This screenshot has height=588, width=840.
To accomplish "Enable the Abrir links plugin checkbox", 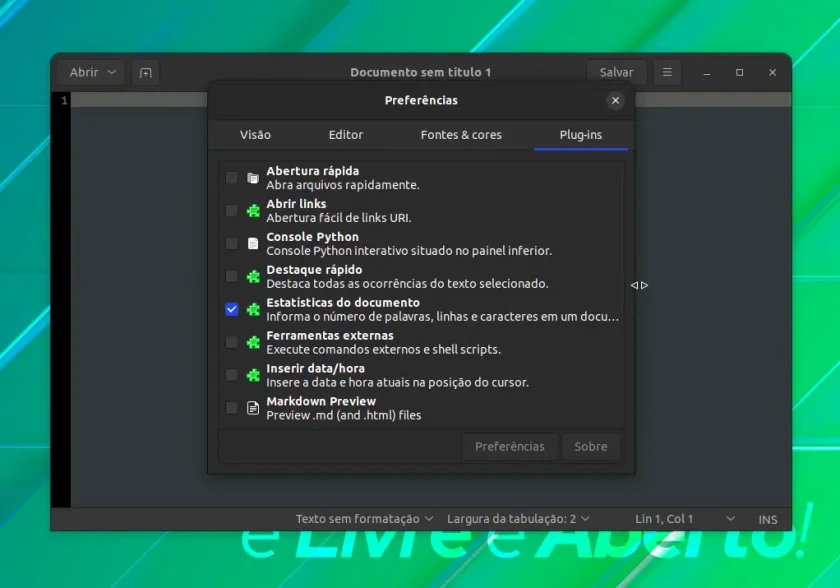I will click(231, 210).
